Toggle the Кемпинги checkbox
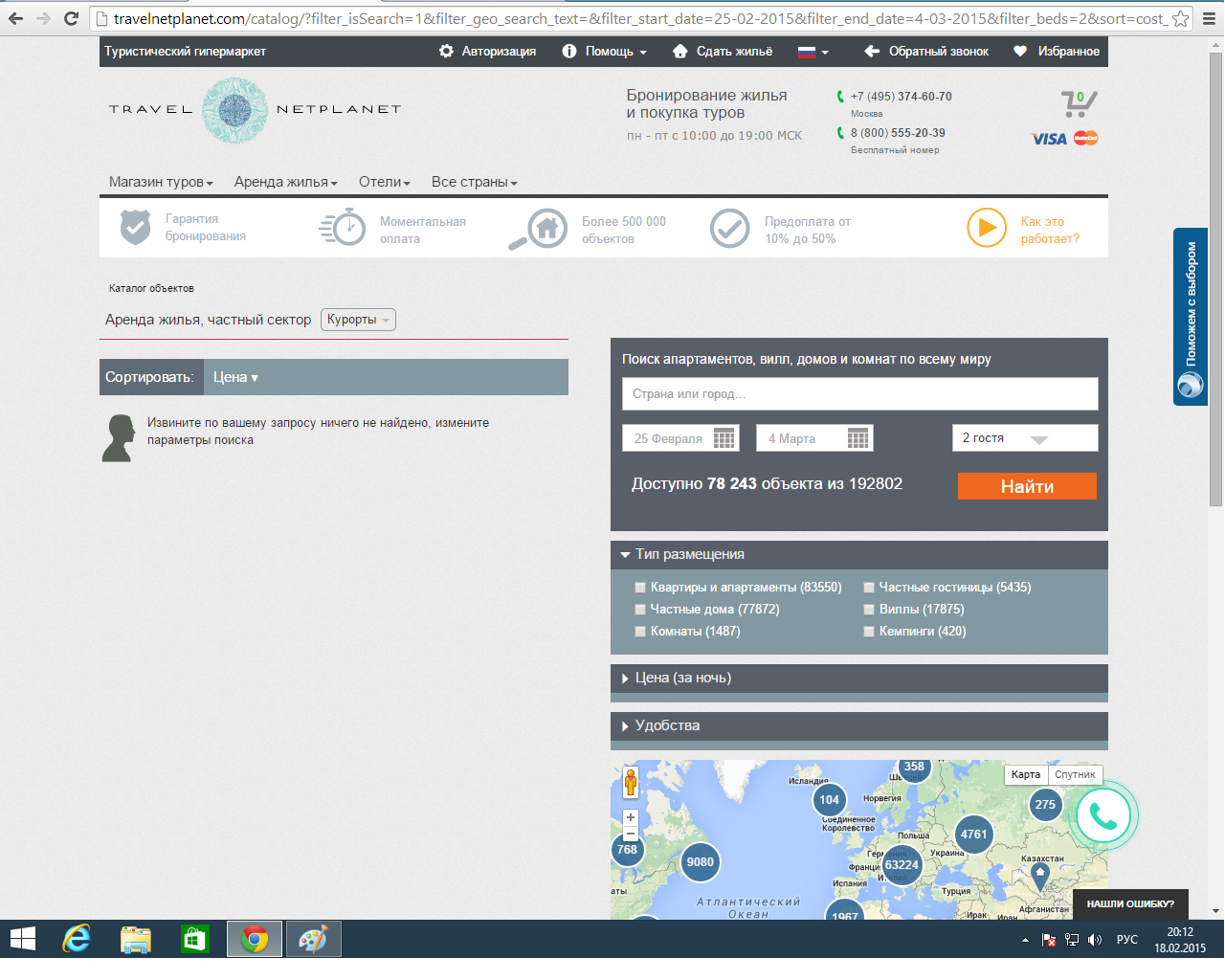The height and width of the screenshot is (980, 1225). tap(869, 632)
